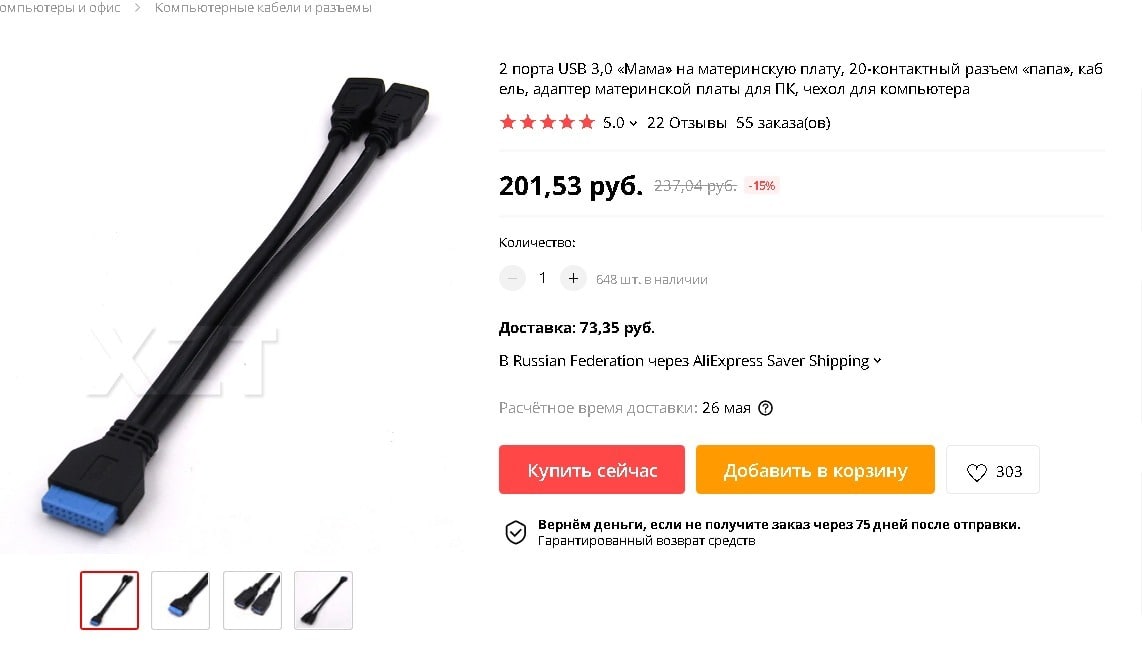
Task: Select the third thumbnail showing USB ports
Action: [x=252, y=600]
